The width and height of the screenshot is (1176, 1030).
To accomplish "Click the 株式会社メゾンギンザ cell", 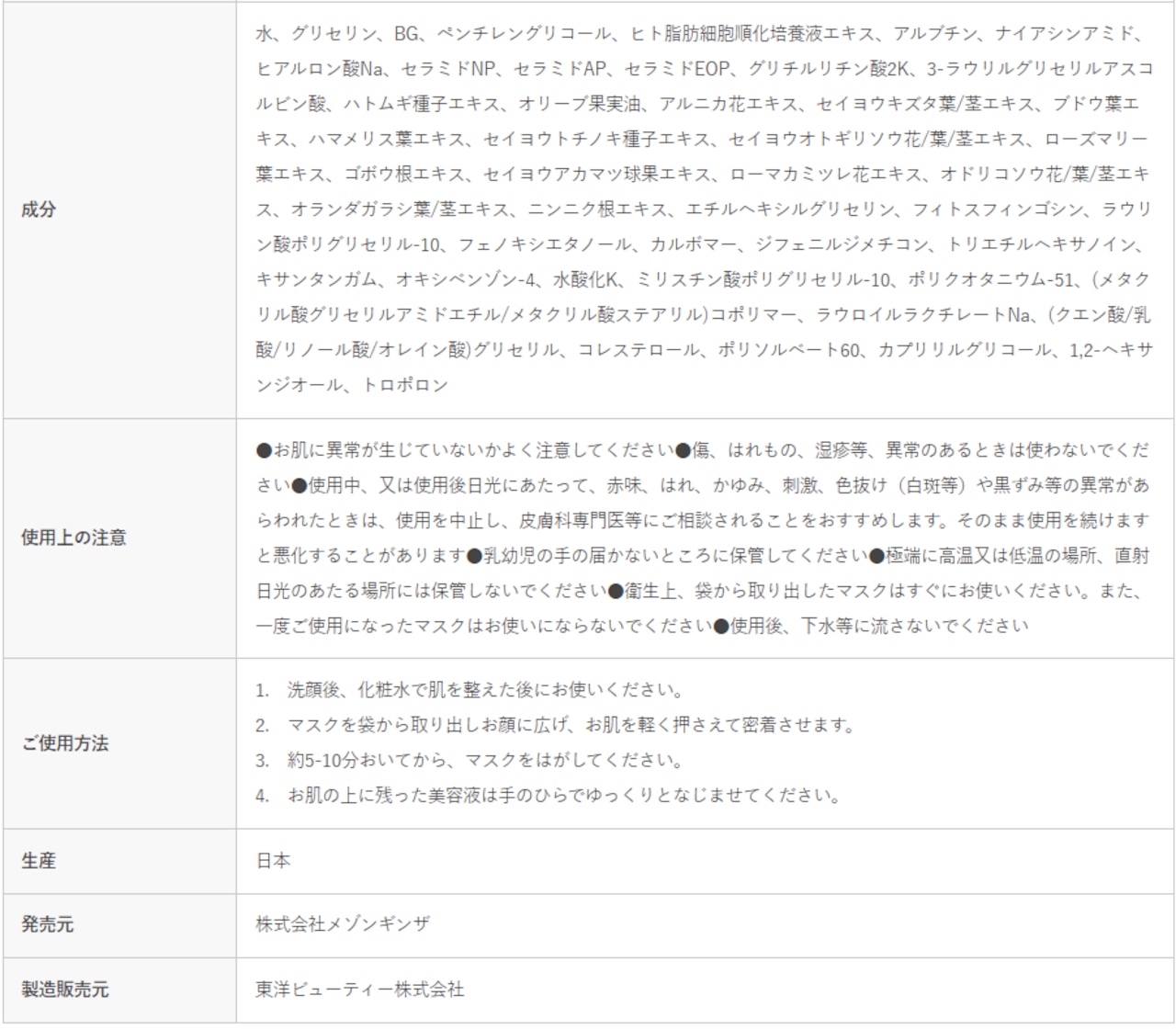I will click(x=343, y=924).
